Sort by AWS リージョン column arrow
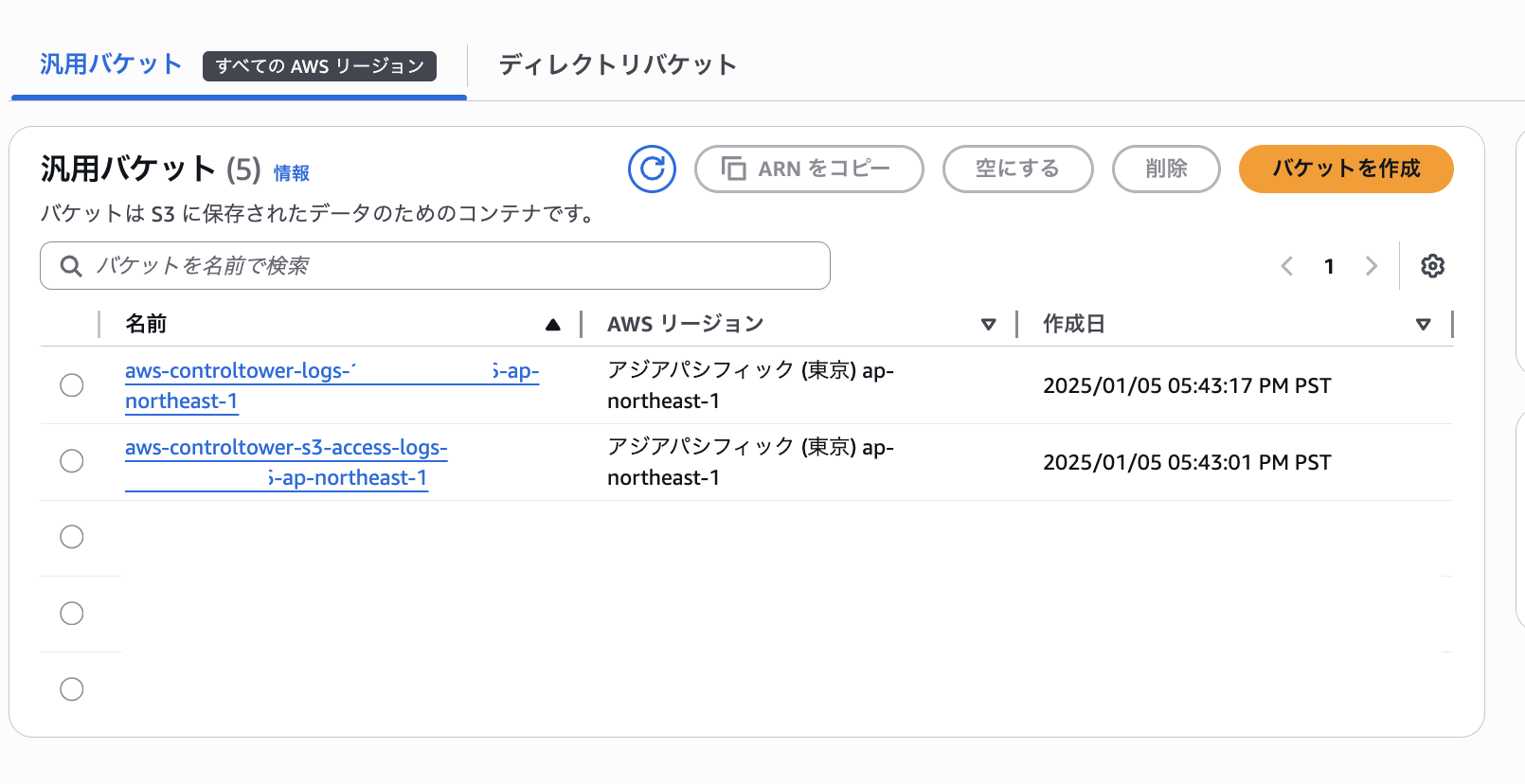The image size is (1525, 784). tap(988, 325)
